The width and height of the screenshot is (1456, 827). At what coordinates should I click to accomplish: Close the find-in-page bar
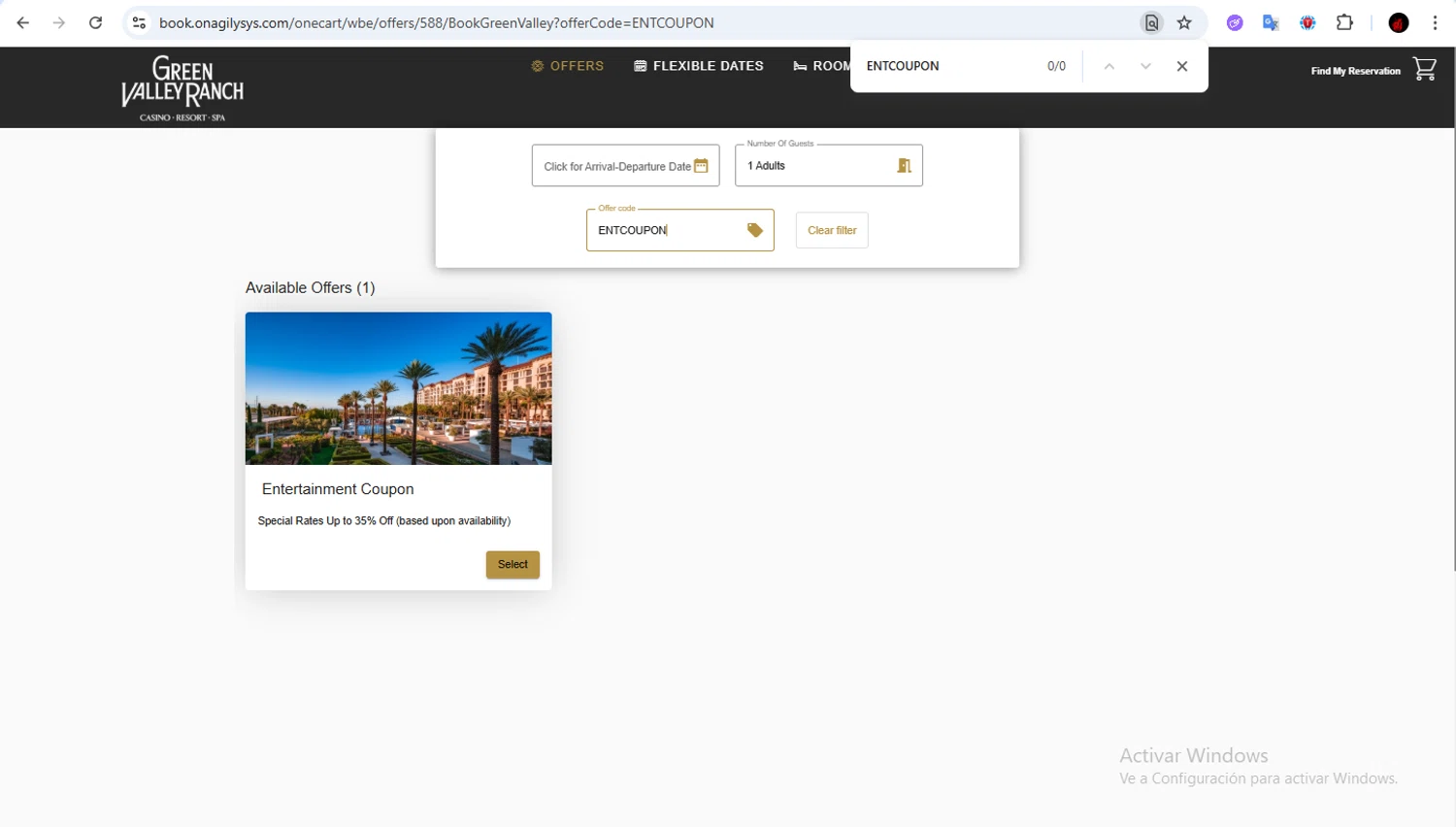click(1181, 66)
